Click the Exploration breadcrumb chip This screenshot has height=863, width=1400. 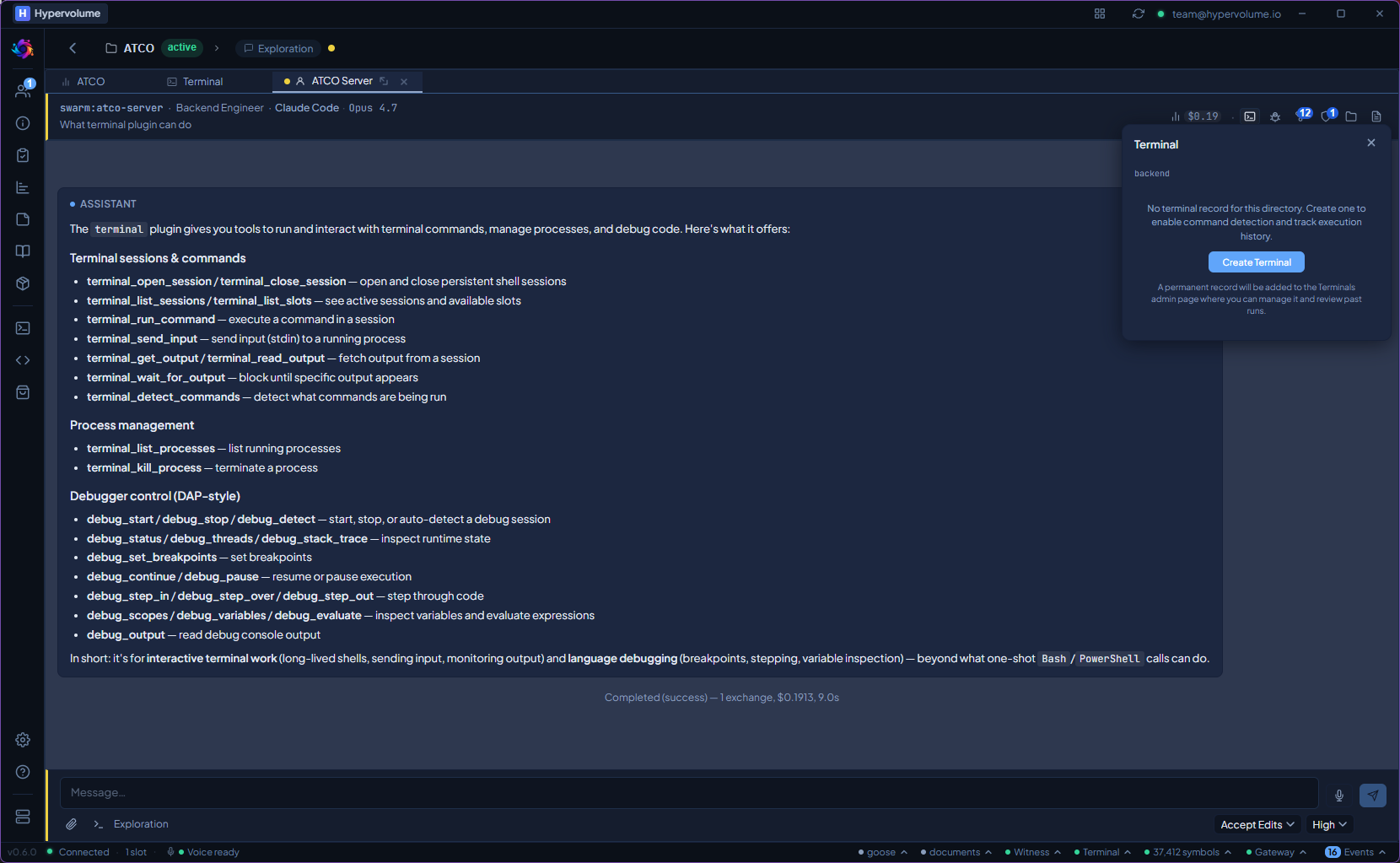pos(278,49)
